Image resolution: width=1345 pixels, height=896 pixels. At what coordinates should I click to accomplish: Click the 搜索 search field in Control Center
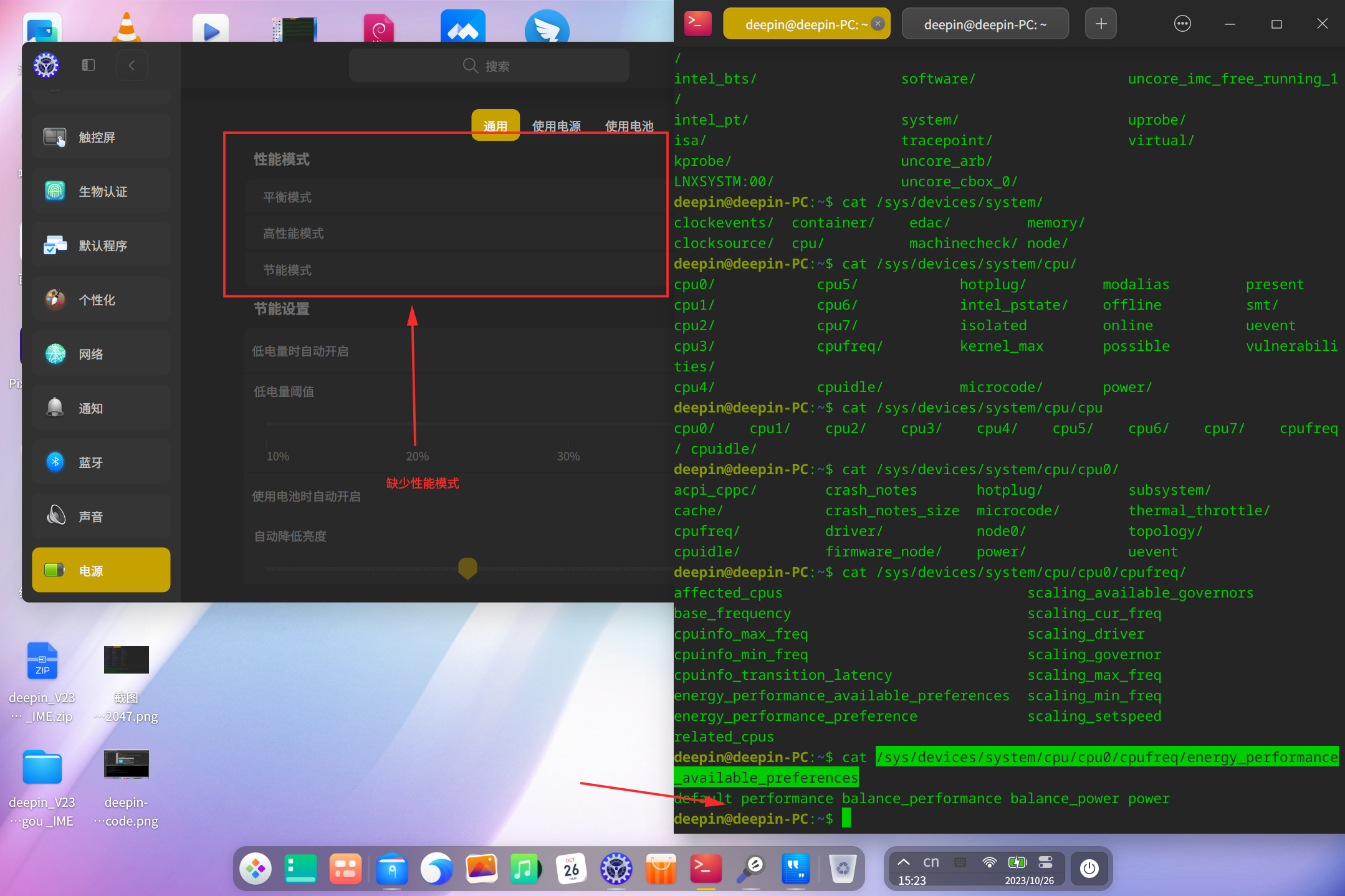click(x=488, y=65)
